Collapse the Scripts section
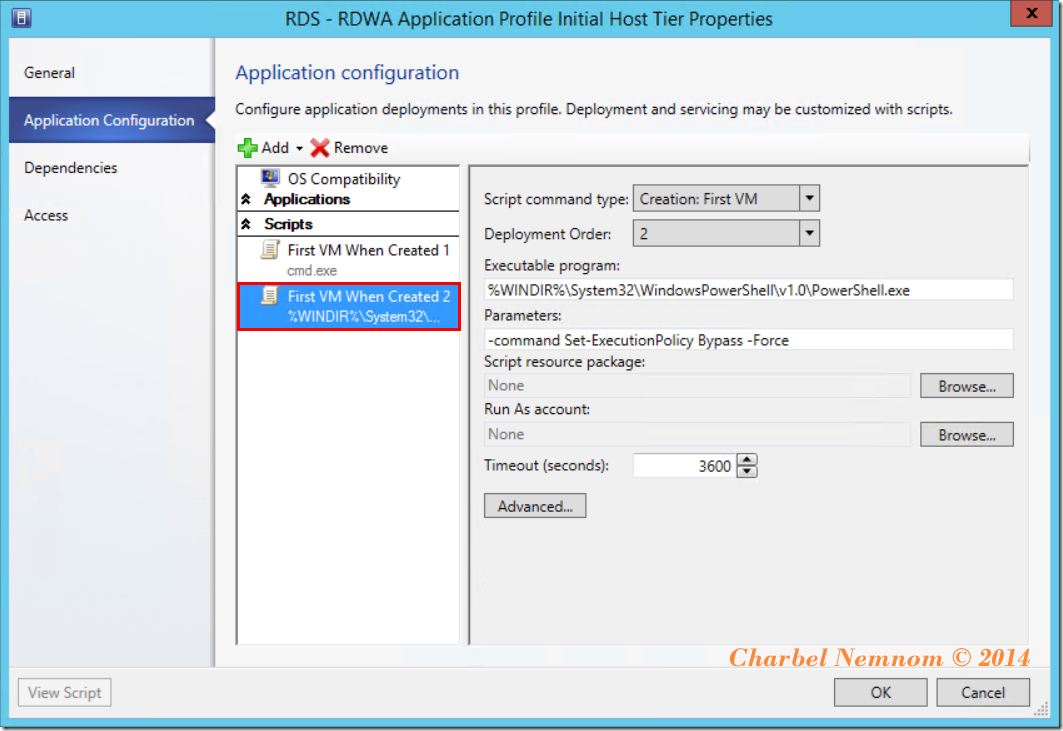This screenshot has width=1063, height=731. pos(246,224)
